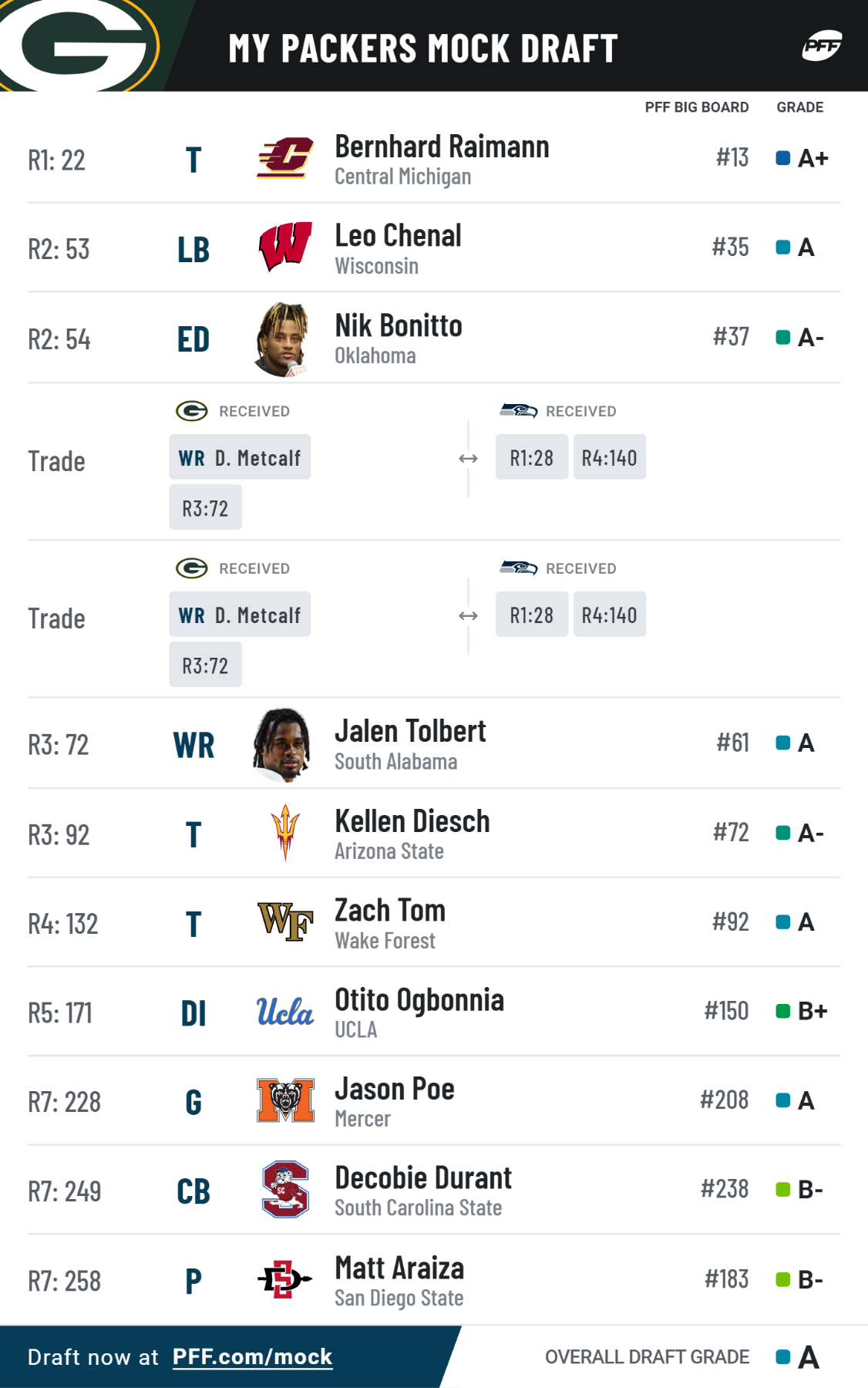Click the PFF Big Board column header
The height and width of the screenshot is (1388, 868).
point(696,107)
